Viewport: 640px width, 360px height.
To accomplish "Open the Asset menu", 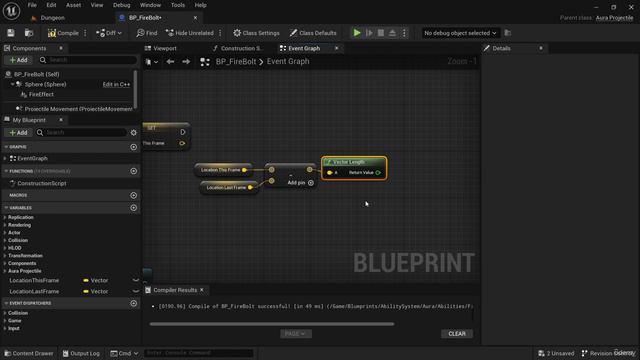I will [x=73, y=5].
